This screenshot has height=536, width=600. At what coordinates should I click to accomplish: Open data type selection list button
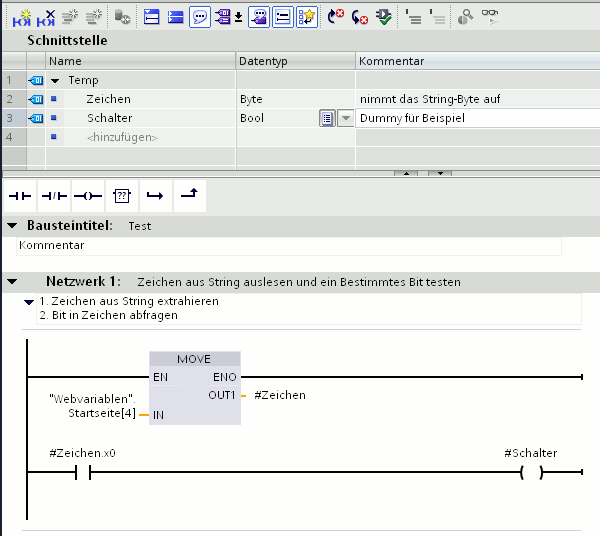pyautogui.click(x=327, y=118)
